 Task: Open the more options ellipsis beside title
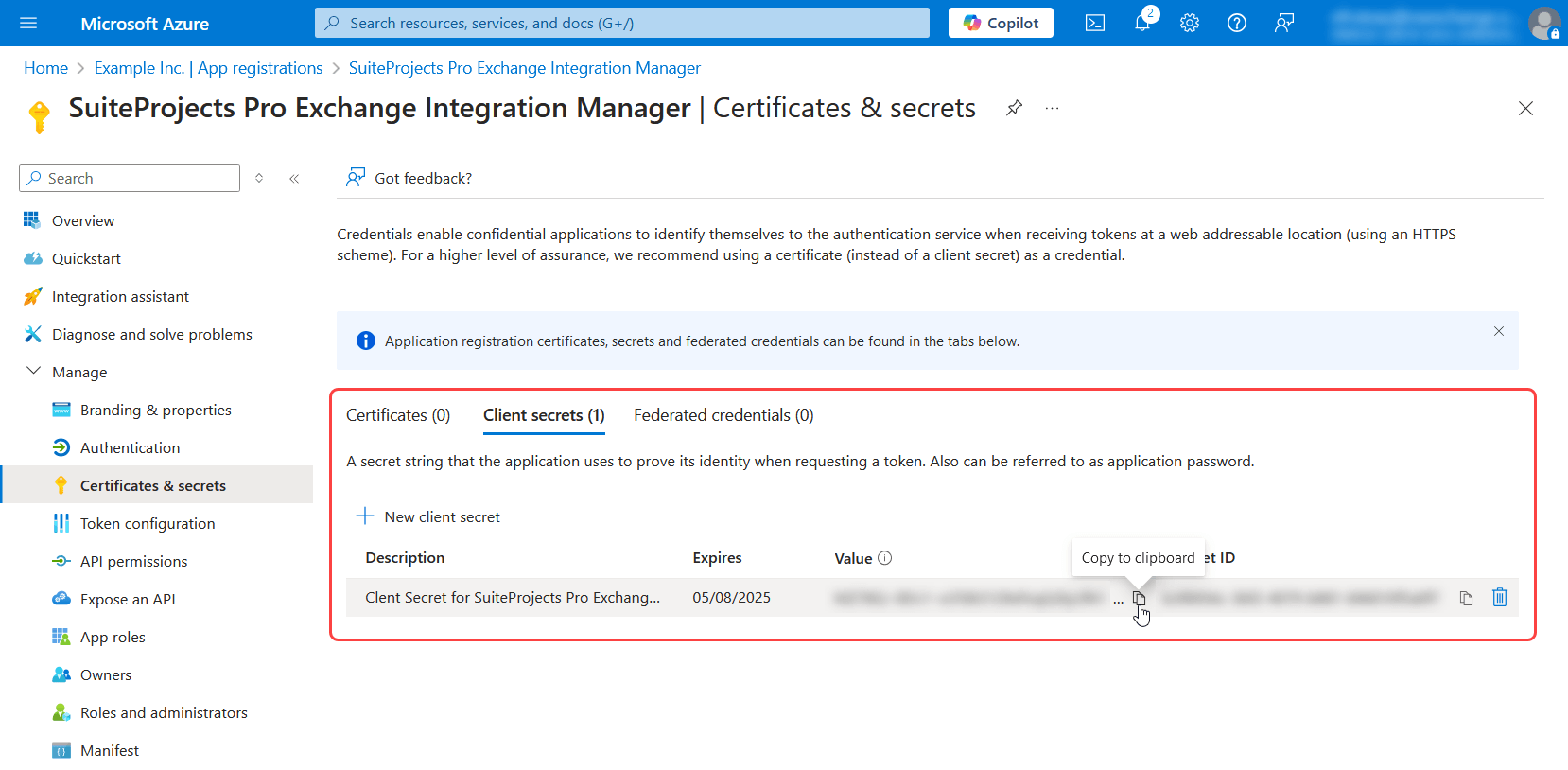point(1052,108)
